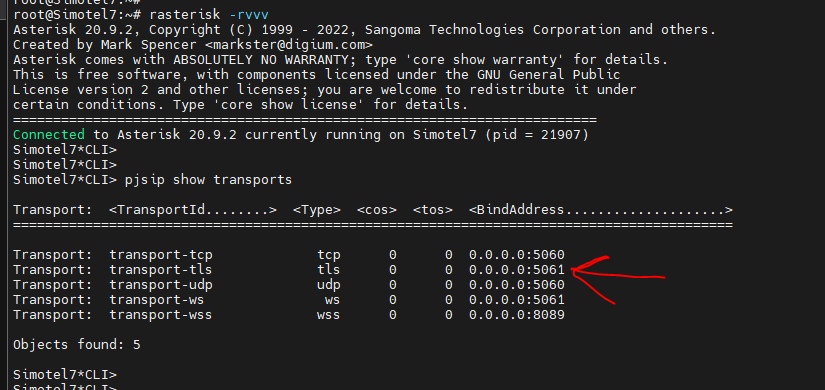Select the transport-wss row name
The height and width of the screenshot is (390, 825).
pyautogui.click(x=161, y=315)
